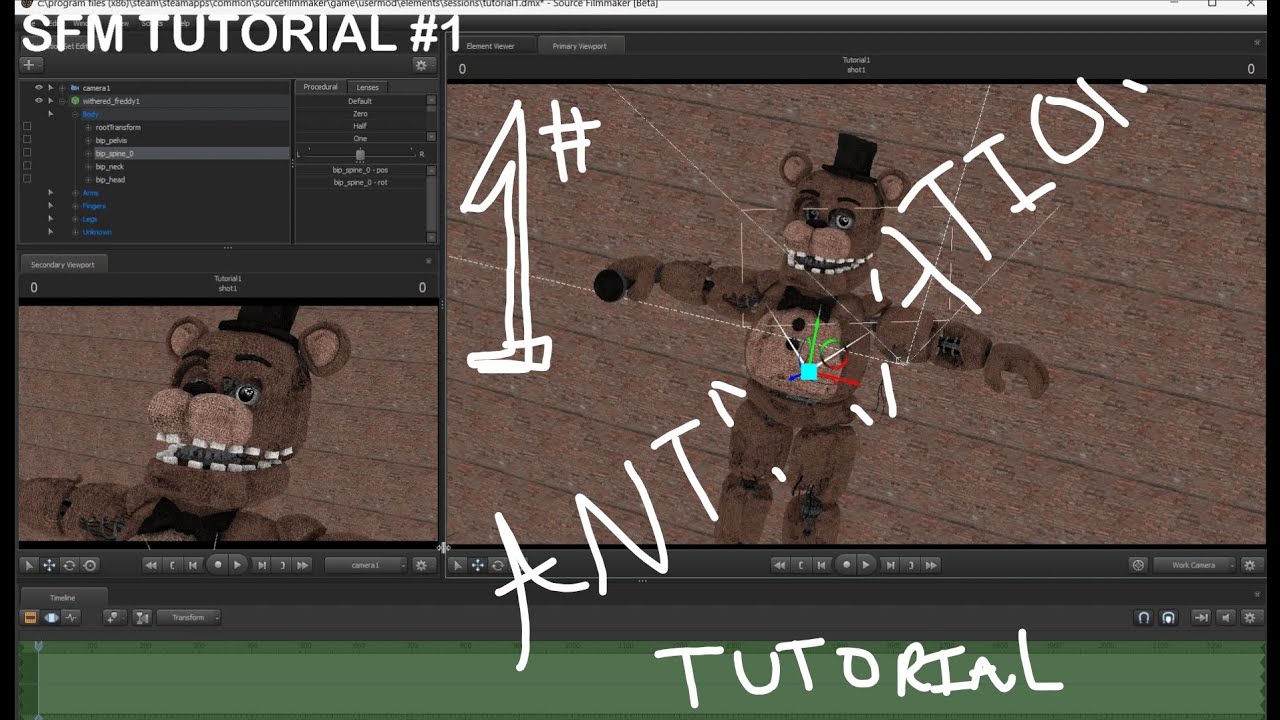Open the Transform dropdown in timeline
The height and width of the screenshot is (720, 1280).
pyautogui.click(x=189, y=618)
